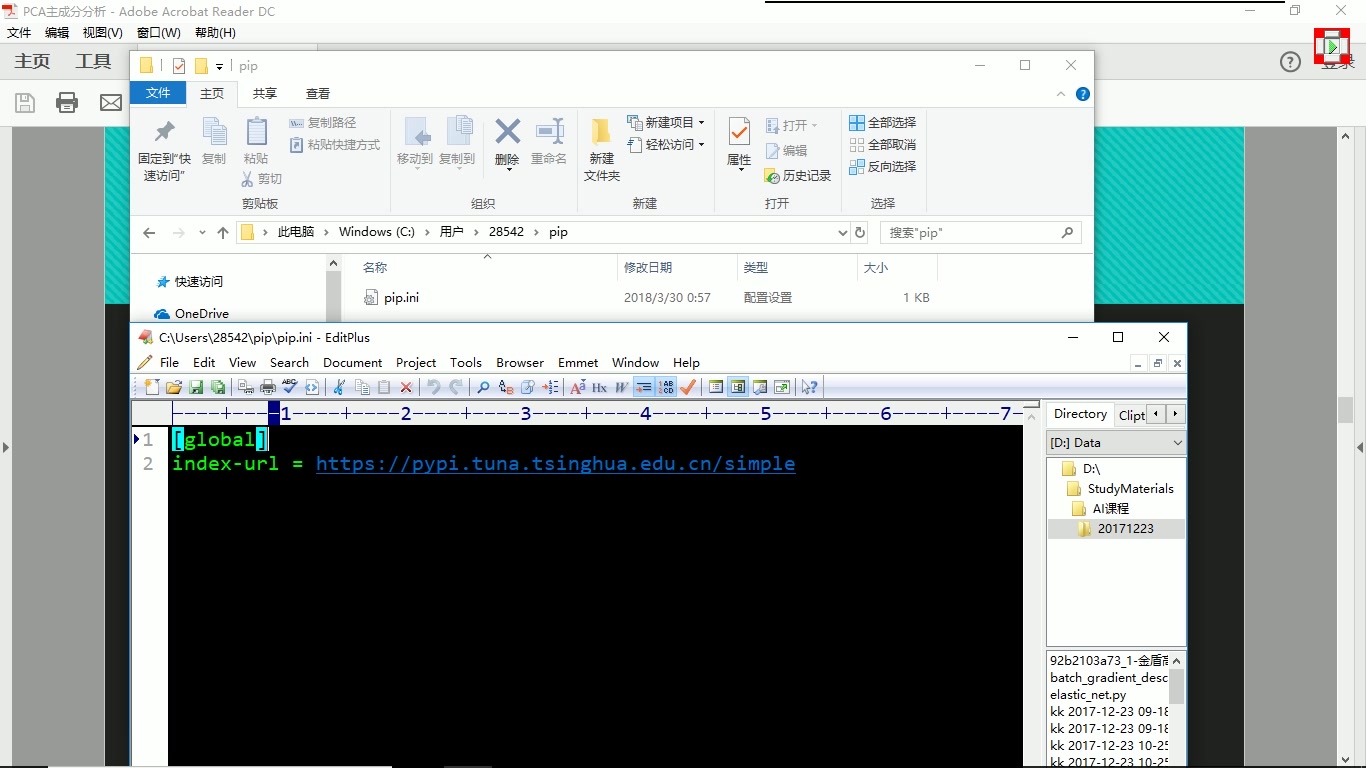Image resolution: width=1366 pixels, height=768 pixels.
Task: Expand Explorer address bar history dropdown
Action: coord(842,232)
